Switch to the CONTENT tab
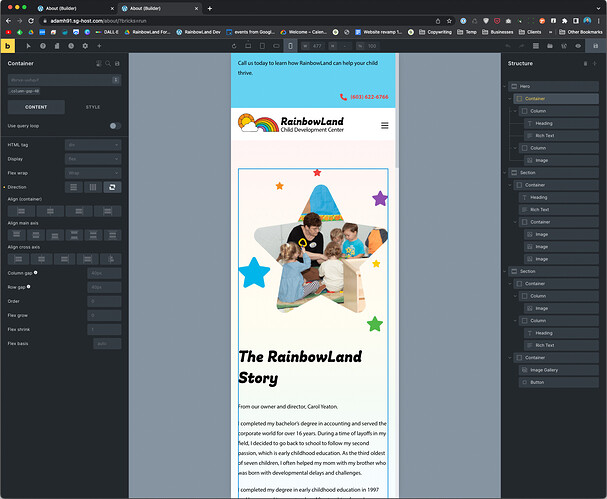The image size is (607, 499). 36,107
